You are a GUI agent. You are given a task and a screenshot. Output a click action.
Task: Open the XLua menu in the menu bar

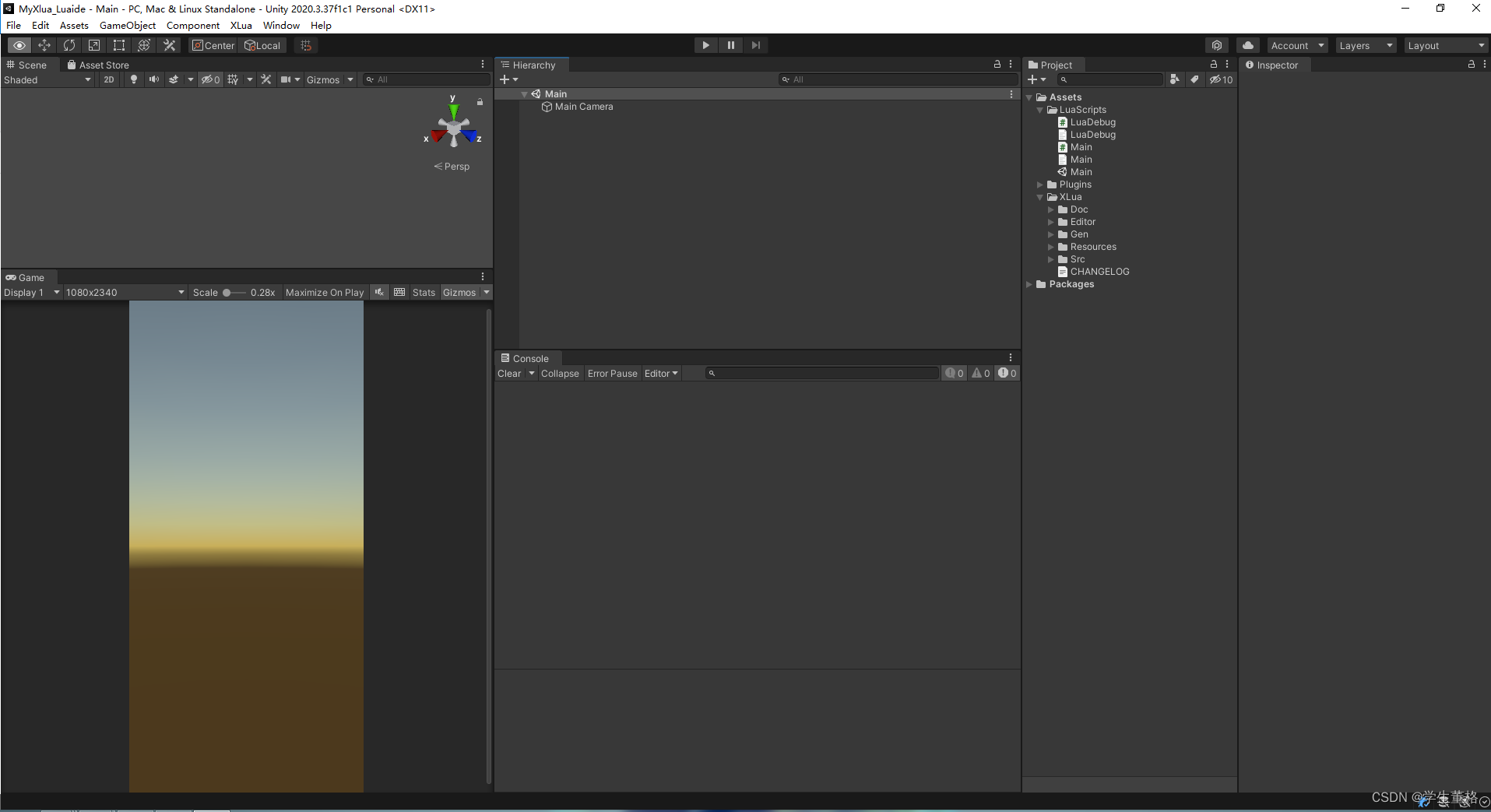click(x=241, y=25)
